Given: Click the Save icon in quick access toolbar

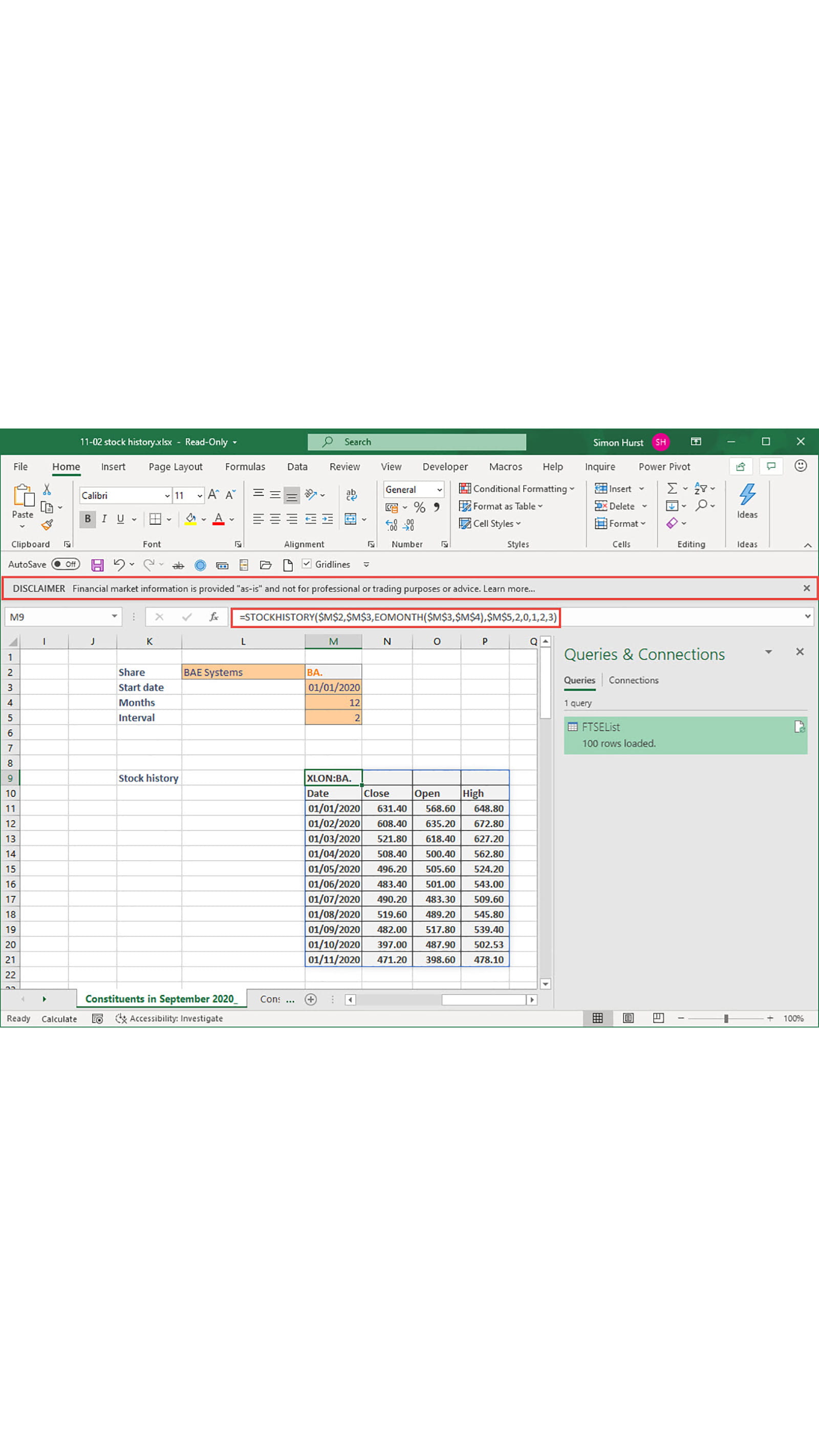Looking at the screenshot, I should click(x=97, y=565).
